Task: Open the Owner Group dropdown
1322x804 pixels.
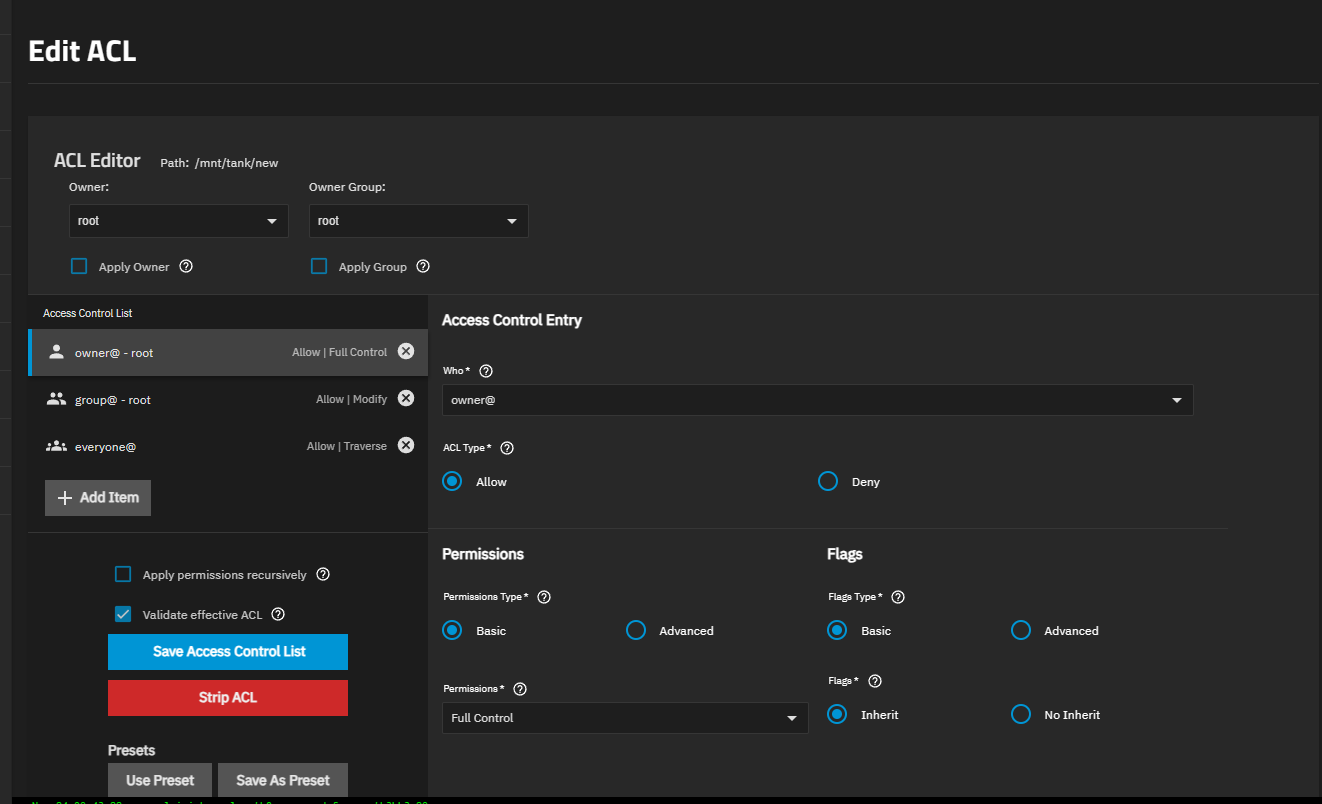Action: tap(418, 221)
